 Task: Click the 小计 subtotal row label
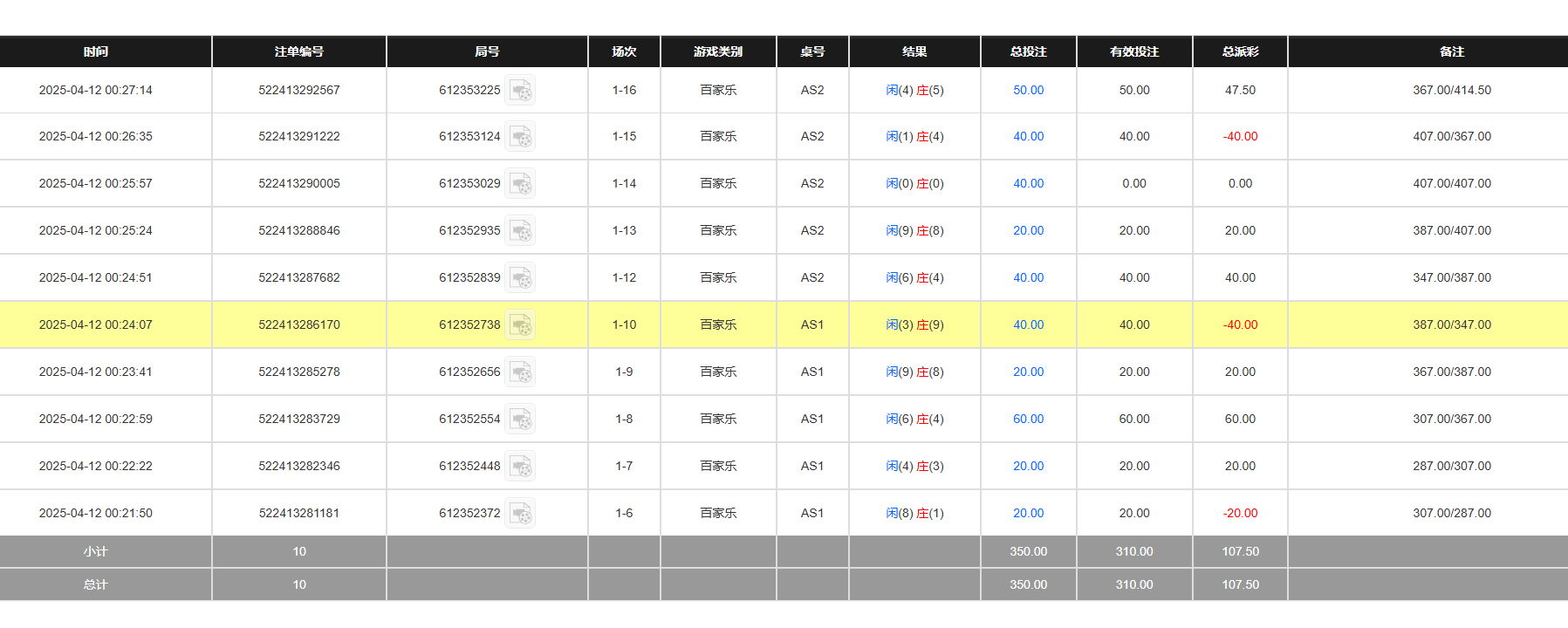pos(96,551)
